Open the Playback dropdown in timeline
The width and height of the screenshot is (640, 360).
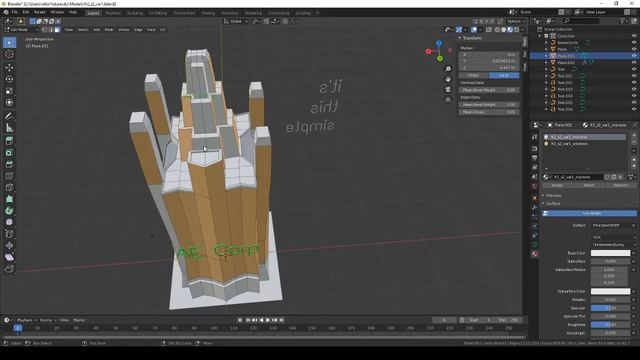point(27,320)
